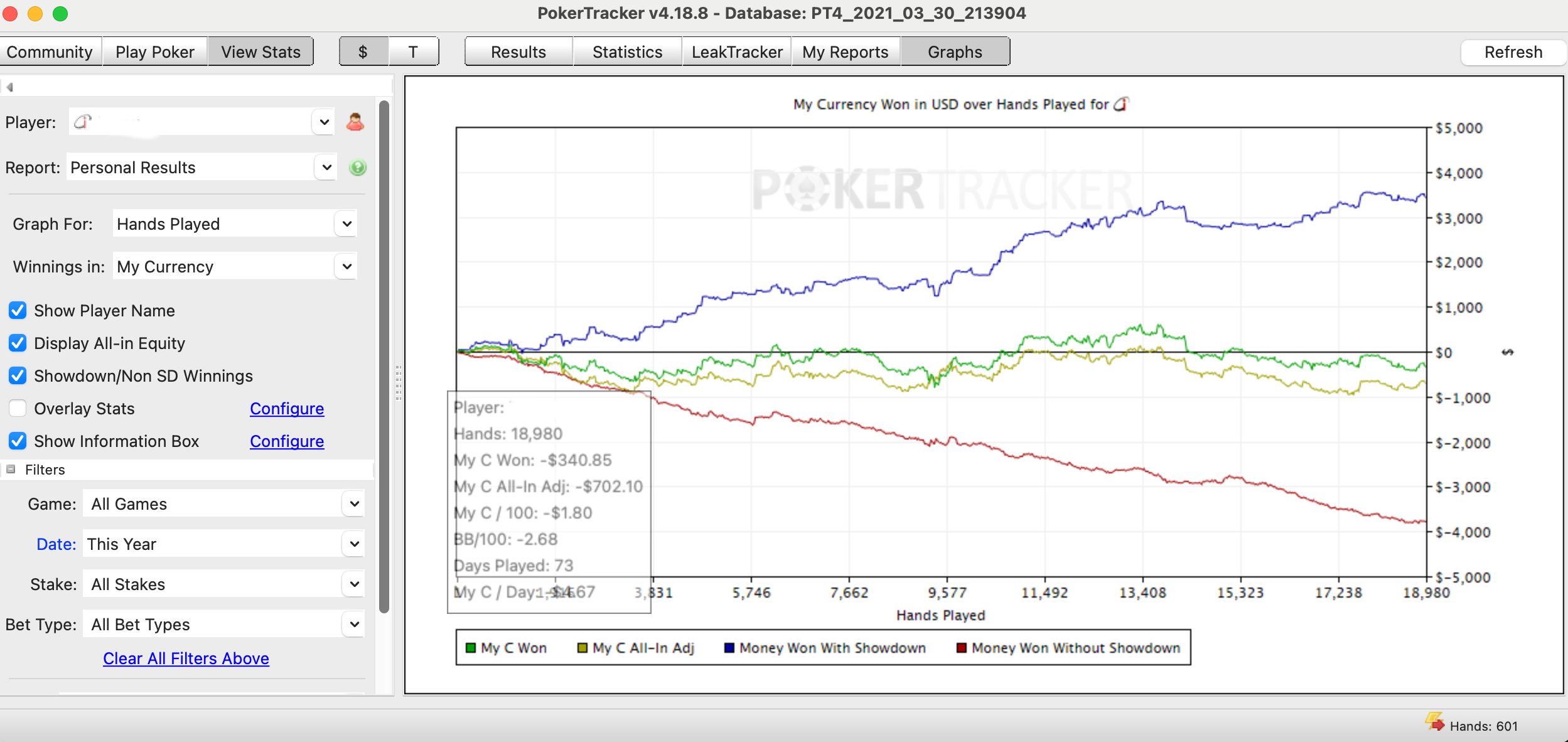The width and height of the screenshot is (1568, 742).
Task: Click the $5,000 axis value
Action: pyautogui.click(x=1459, y=129)
